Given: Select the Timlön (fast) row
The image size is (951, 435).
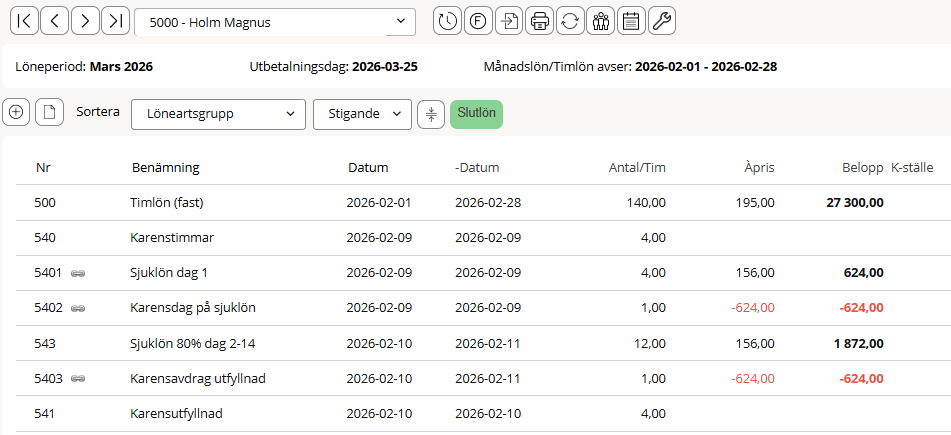Looking at the screenshot, I should click(x=167, y=203).
